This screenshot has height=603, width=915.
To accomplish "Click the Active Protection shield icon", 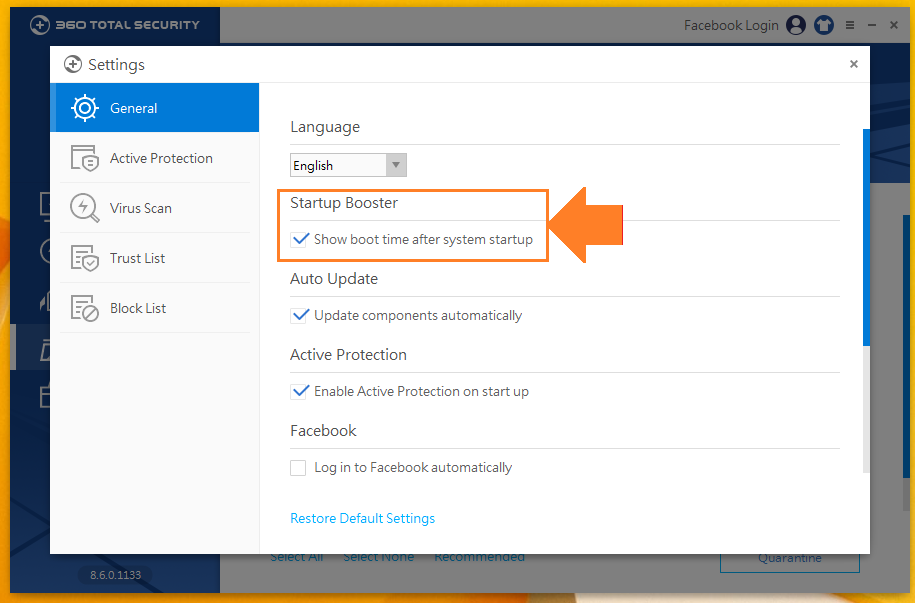I will coord(85,158).
